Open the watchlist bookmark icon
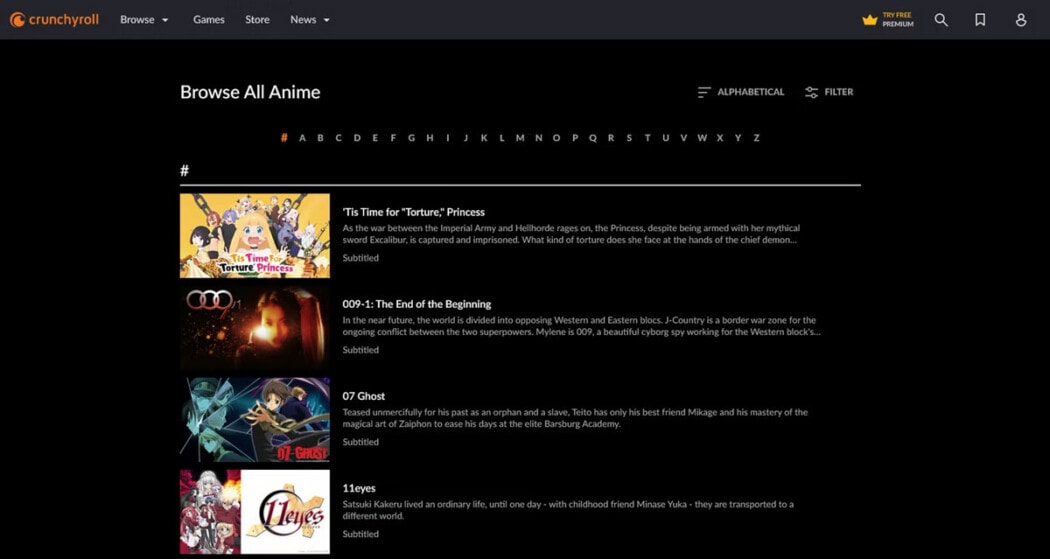Image resolution: width=1050 pixels, height=559 pixels. click(980, 20)
